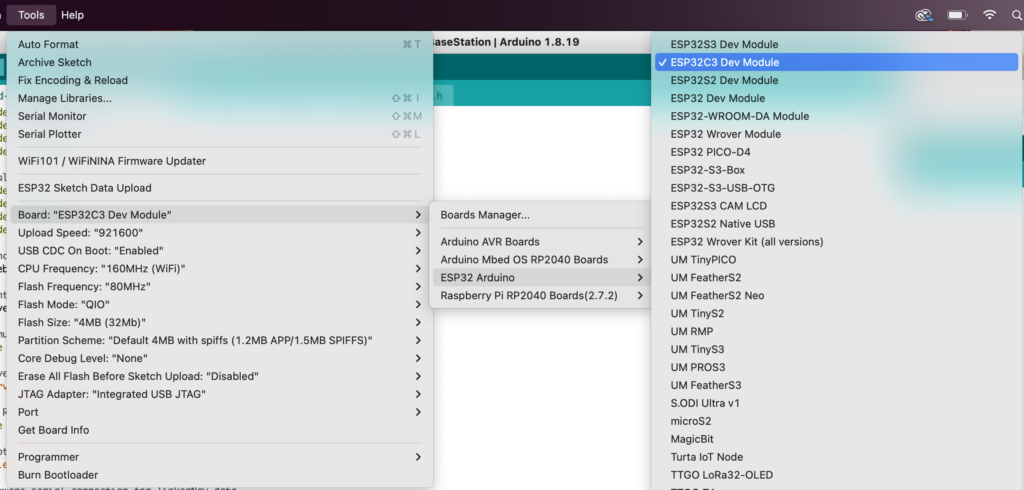Image resolution: width=1024 pixels, height=490 pixels.
Task: Pick S.ODI Ultra v1 board
Action: point(837,403)
